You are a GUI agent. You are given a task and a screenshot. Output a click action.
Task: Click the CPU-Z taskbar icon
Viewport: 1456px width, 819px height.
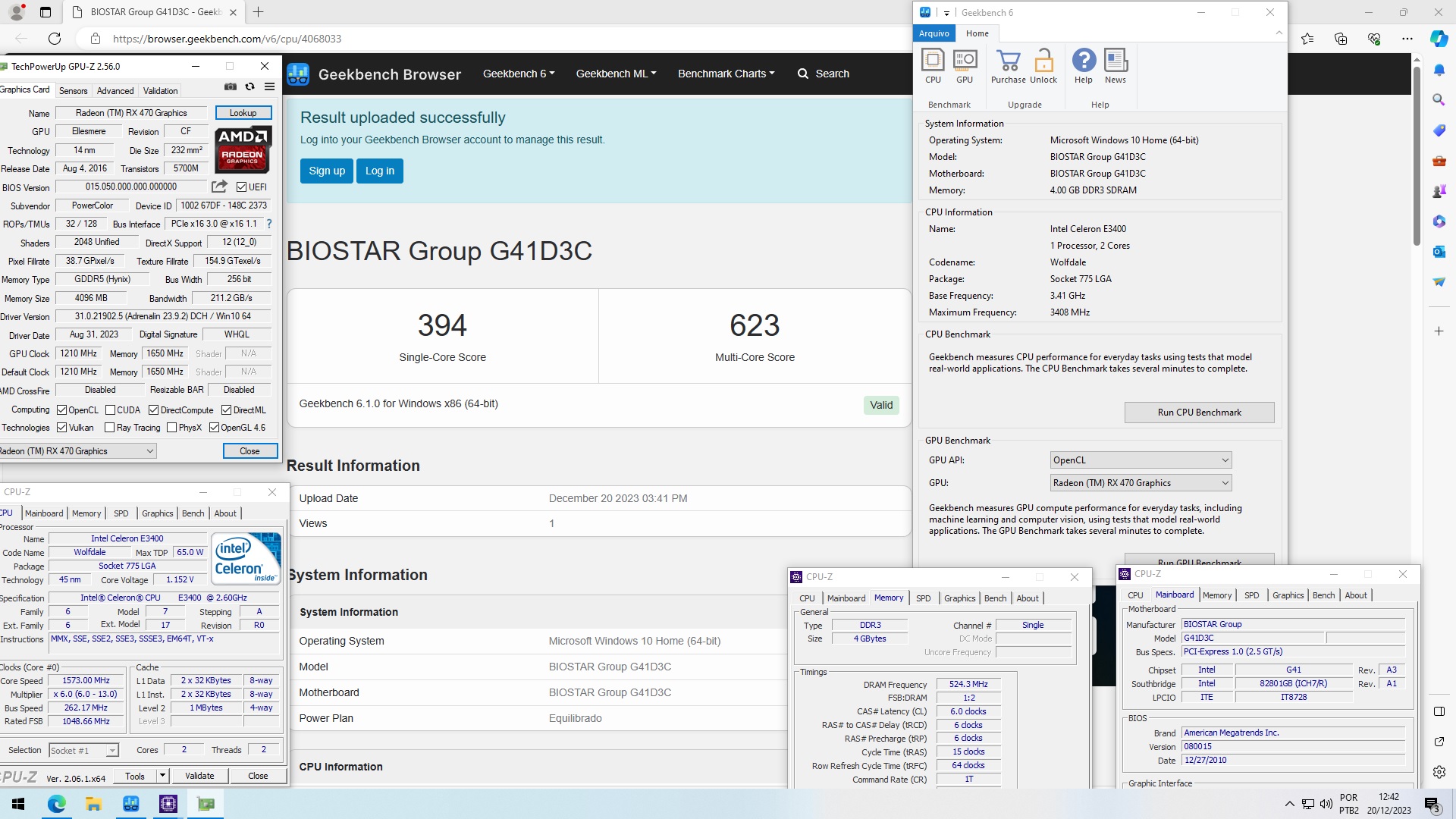168,804
